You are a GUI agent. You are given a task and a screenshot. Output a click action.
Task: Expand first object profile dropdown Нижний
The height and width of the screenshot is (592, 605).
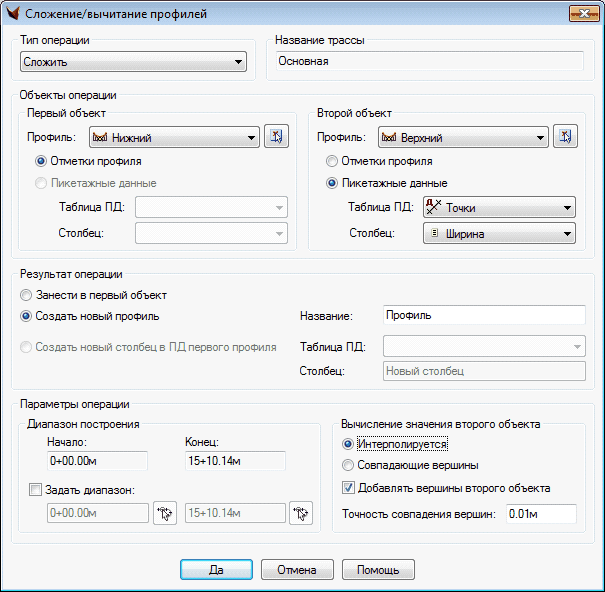pos(174,138)
